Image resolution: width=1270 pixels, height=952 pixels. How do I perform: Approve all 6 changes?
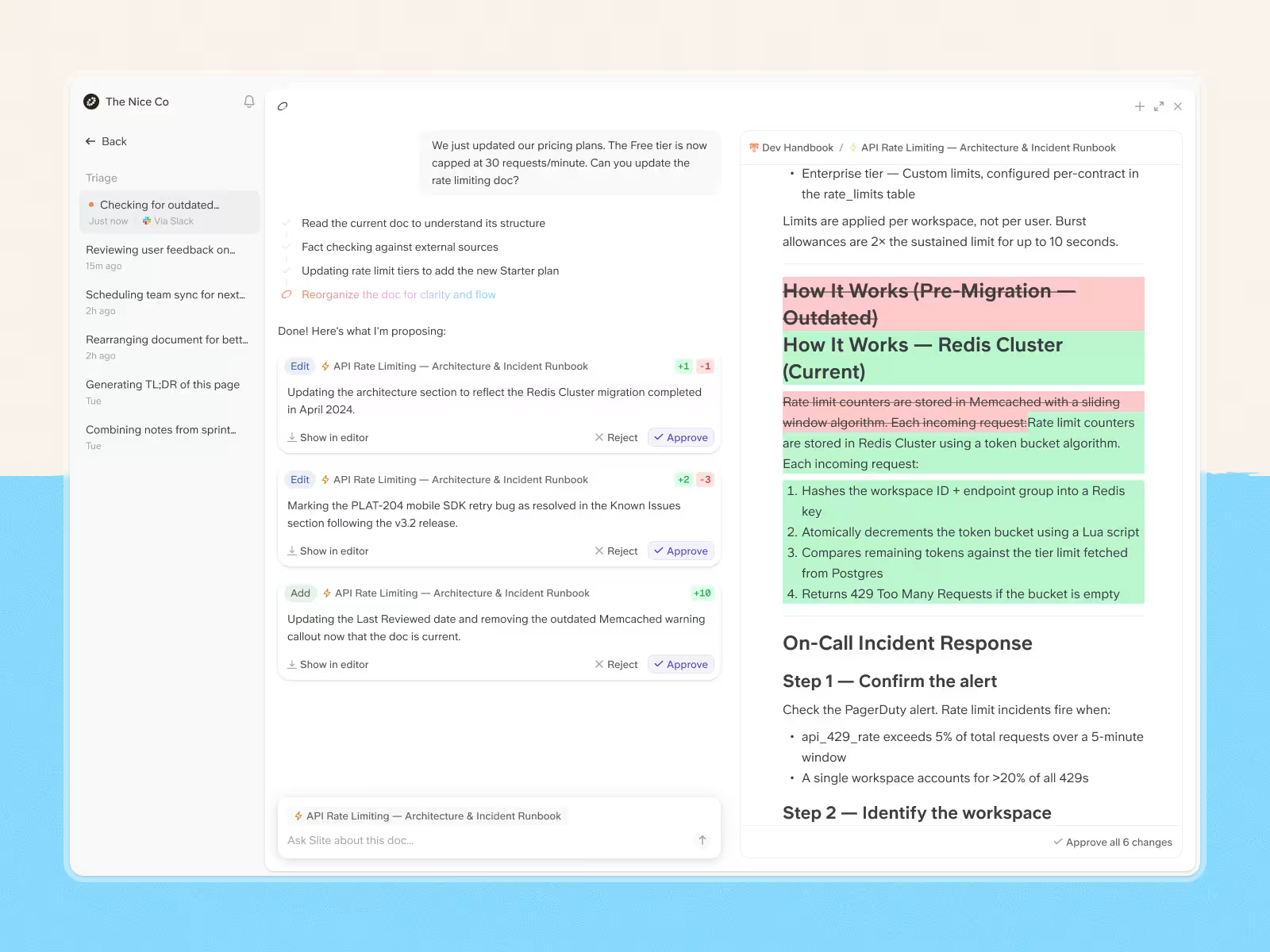(x=1113, y=842)
